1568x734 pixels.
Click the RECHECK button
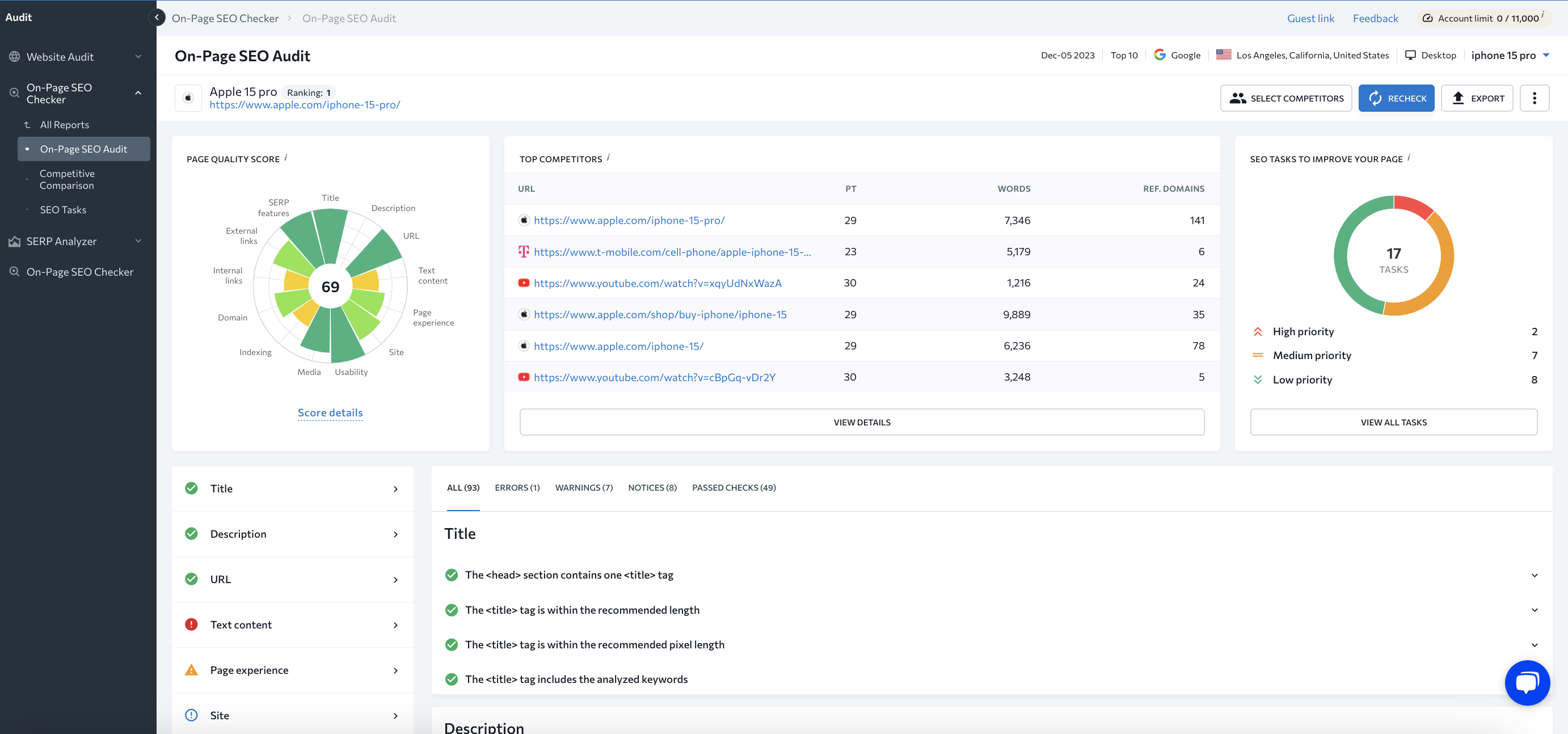click(1396, 98)
